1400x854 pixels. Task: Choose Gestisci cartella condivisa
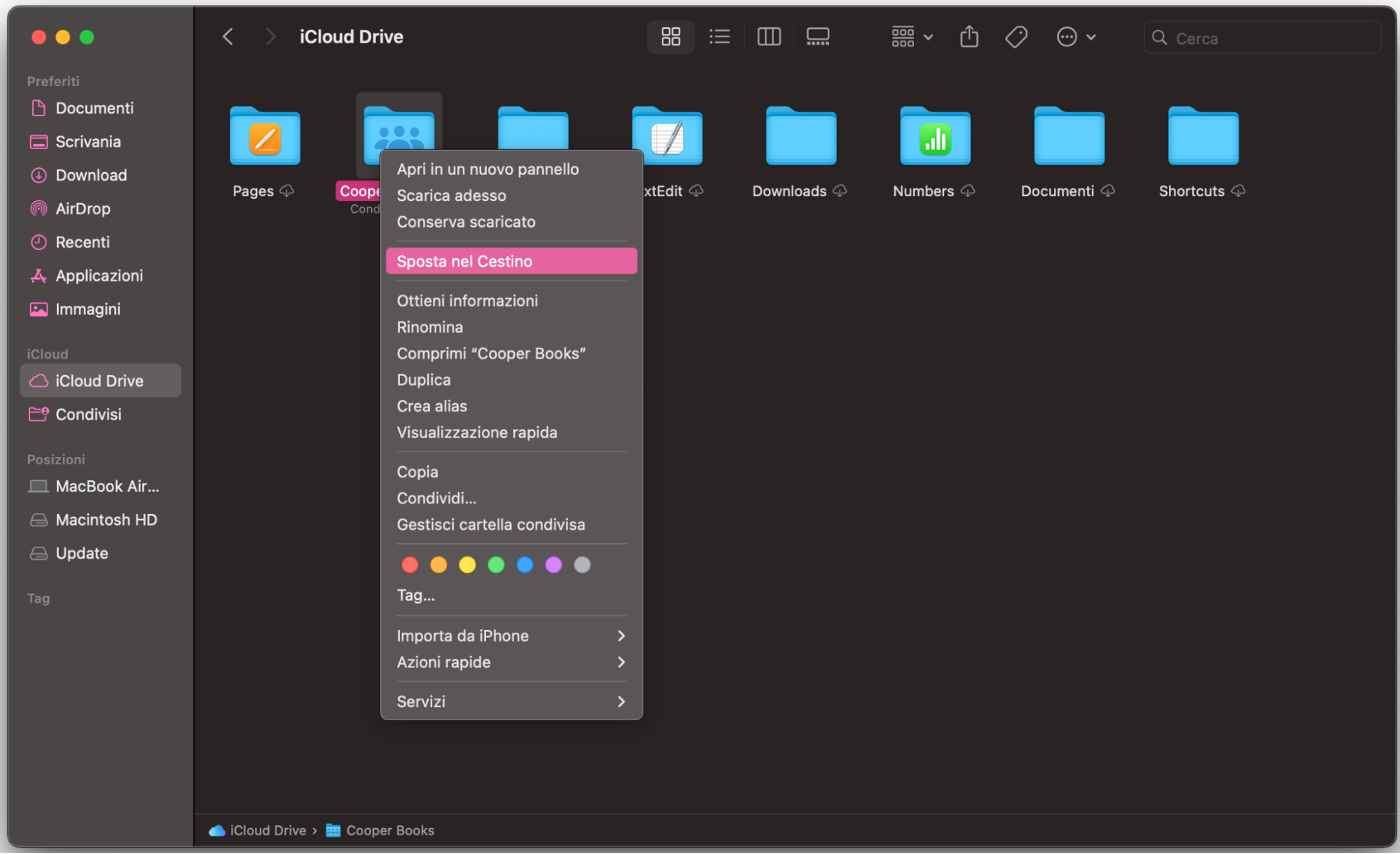[x=511, y=524]
